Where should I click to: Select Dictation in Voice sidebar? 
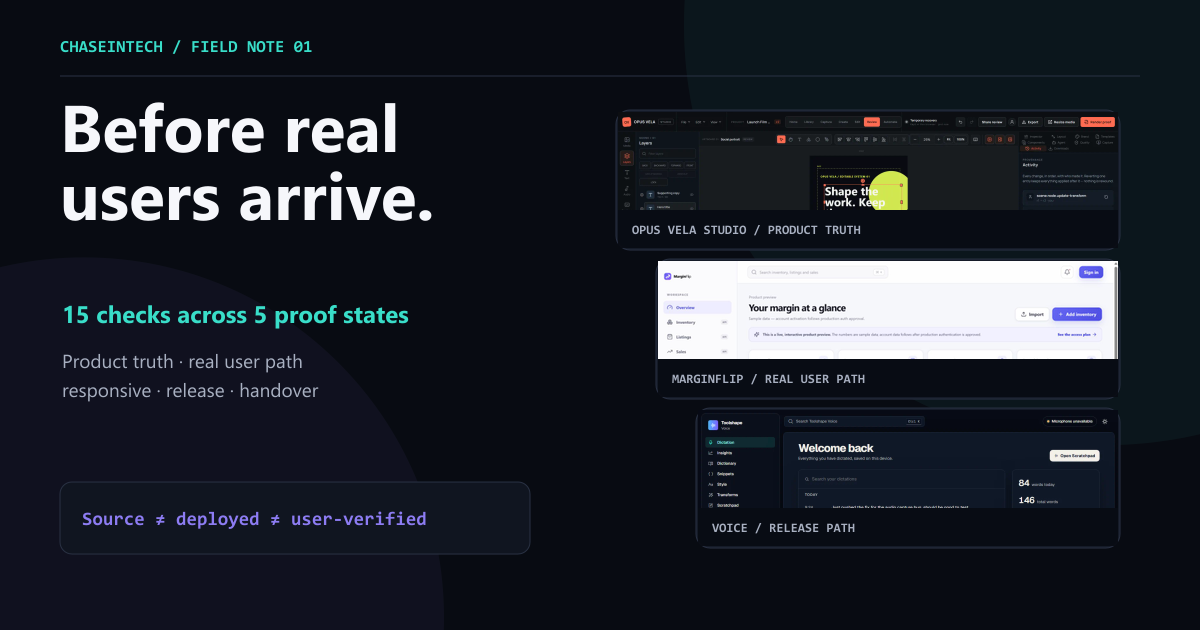click(739, 442)
